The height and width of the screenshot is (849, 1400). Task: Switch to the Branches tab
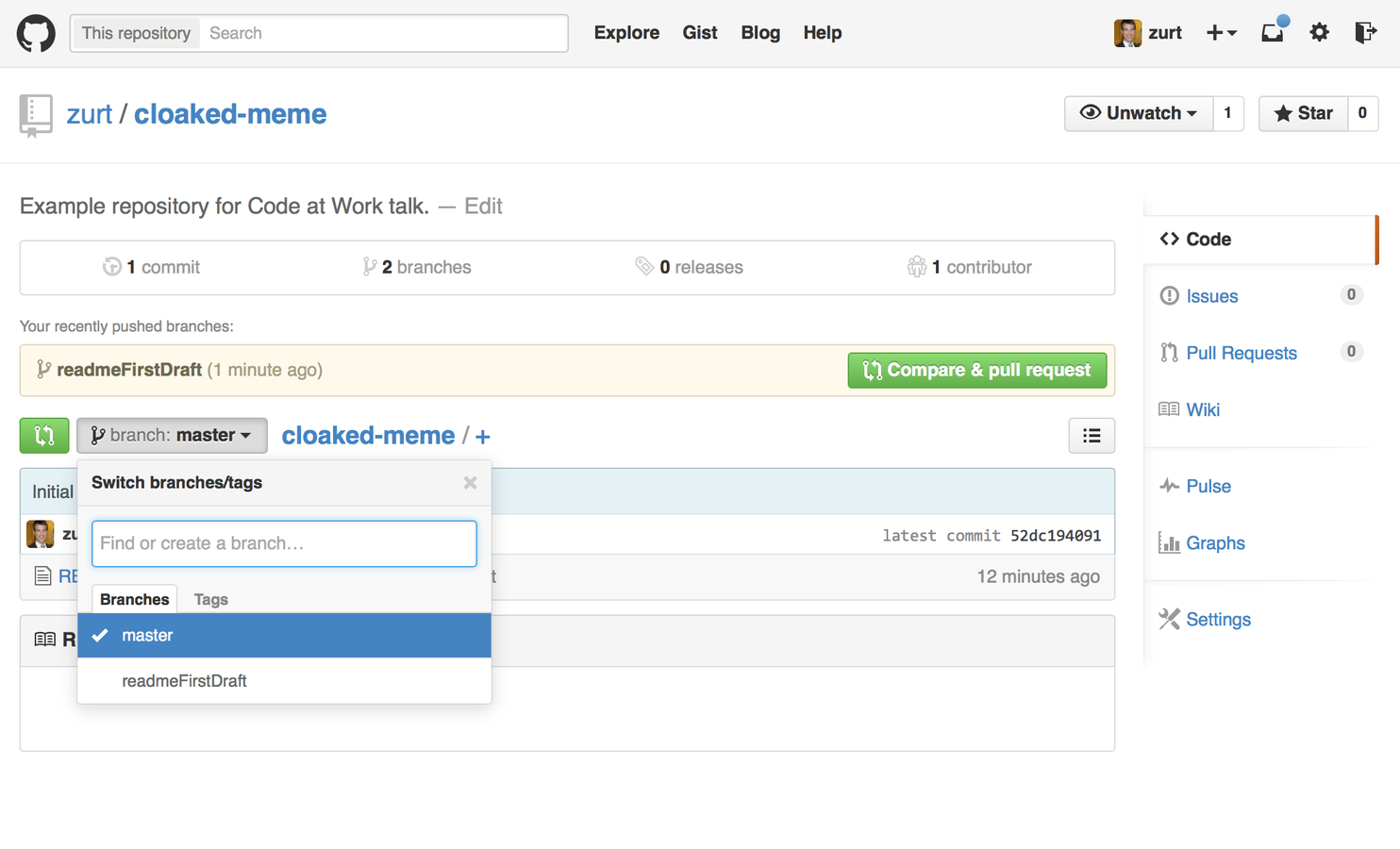pyautogui.click(x=134, y=599)
